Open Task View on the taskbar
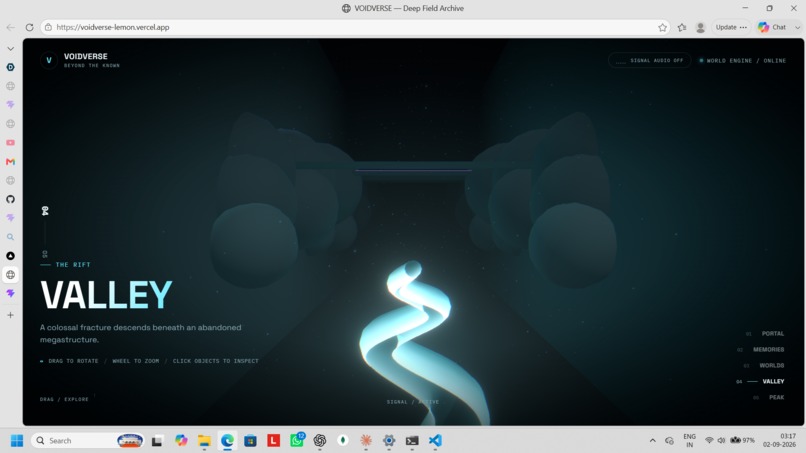The width and height of the screenshot is (806, 453). [157, 441]
